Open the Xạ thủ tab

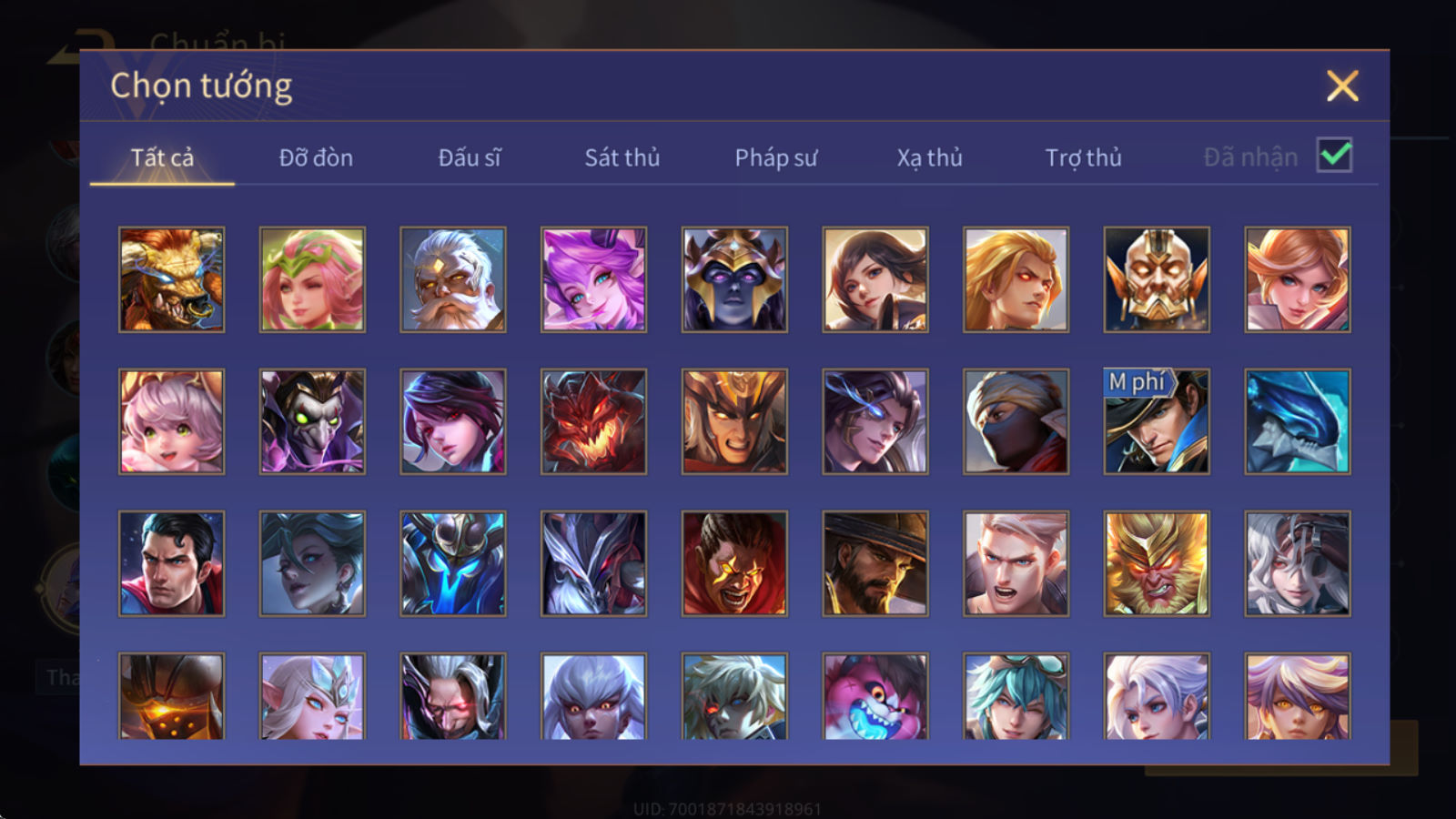(930, 157)
